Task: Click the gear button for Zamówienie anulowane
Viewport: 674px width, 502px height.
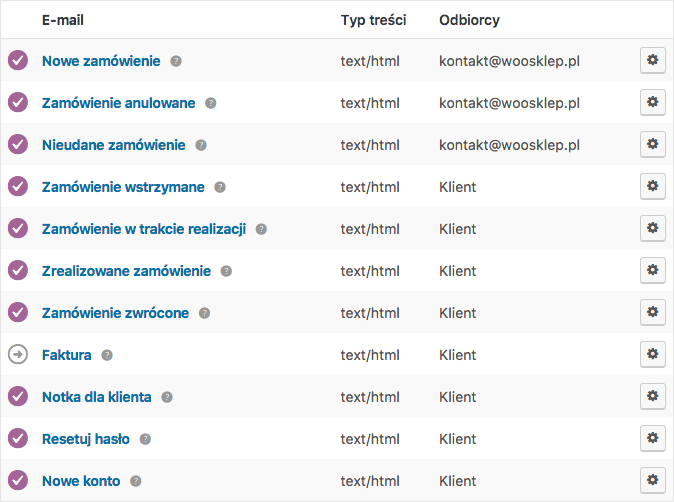Action: coord(653,102)
